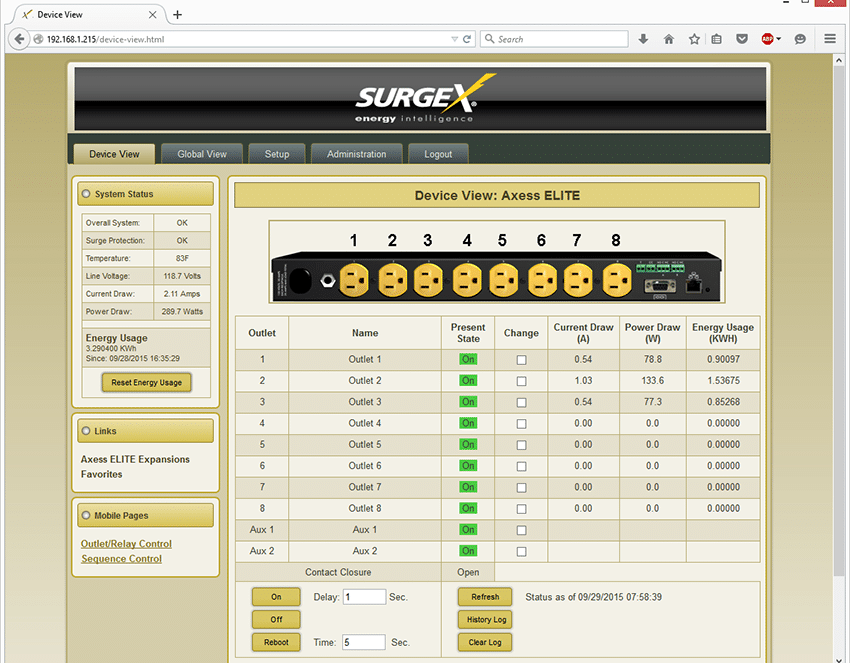
Task: Open a new browser tab
Action: 177,15
